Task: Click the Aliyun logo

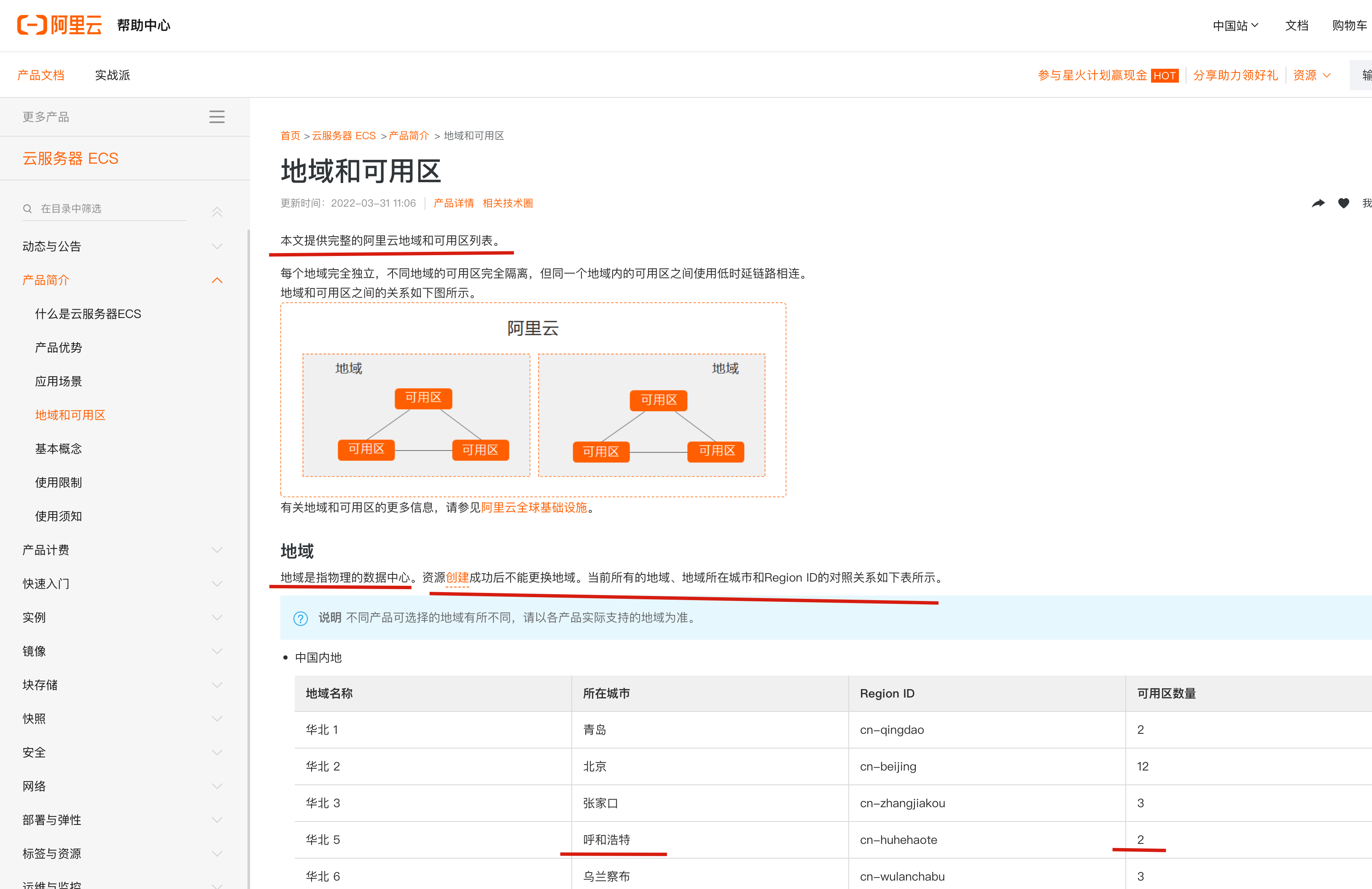Action: tap(59, 25)
